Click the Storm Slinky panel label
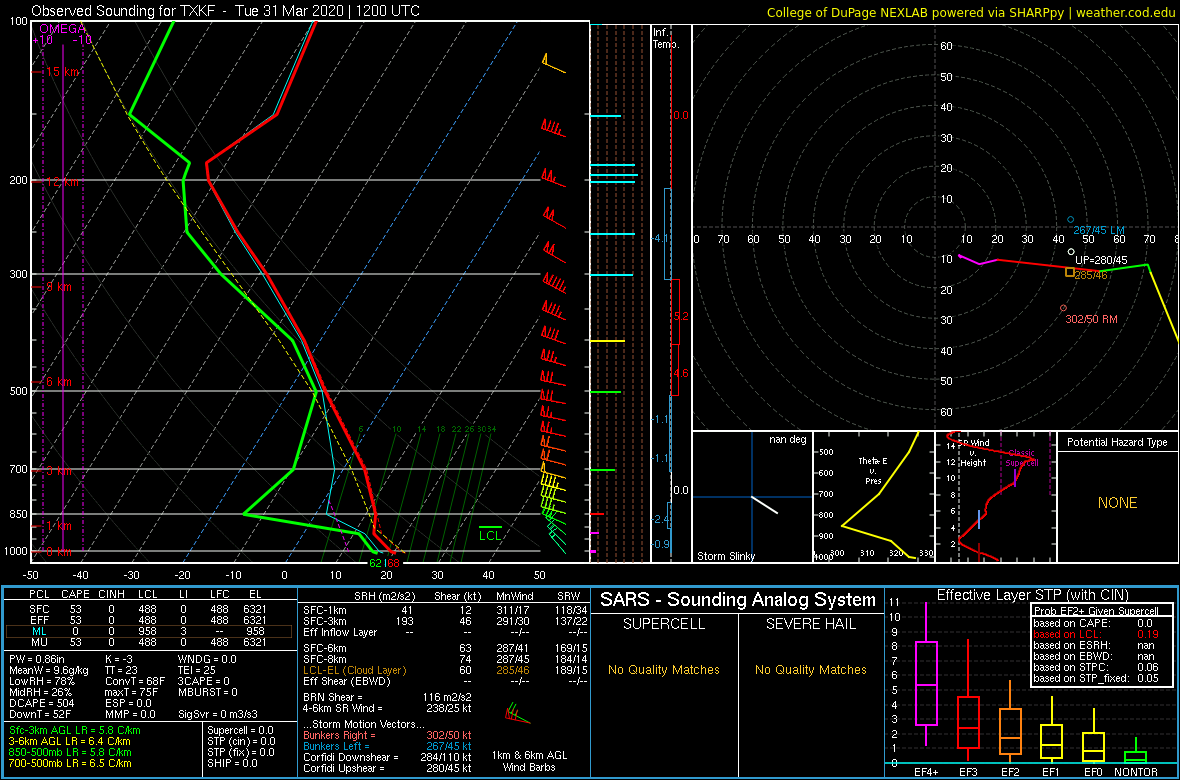 (725, 556)
